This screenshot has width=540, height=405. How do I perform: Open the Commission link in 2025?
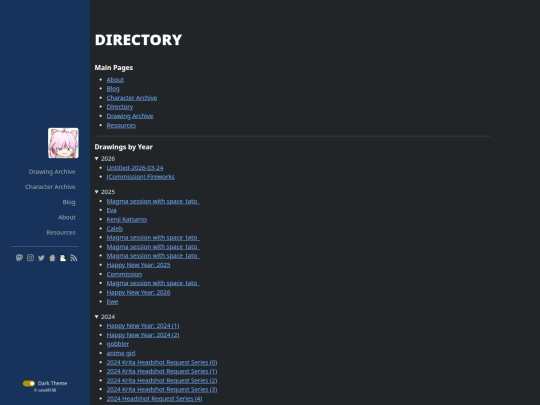(124, 274)
